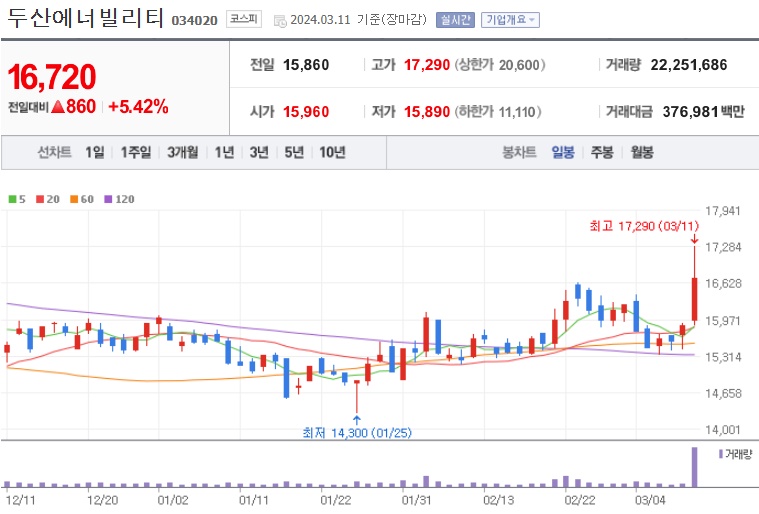Click the trading volume 22,251,686
Screen dimensions: 759x514
click(x=689, y=65)
